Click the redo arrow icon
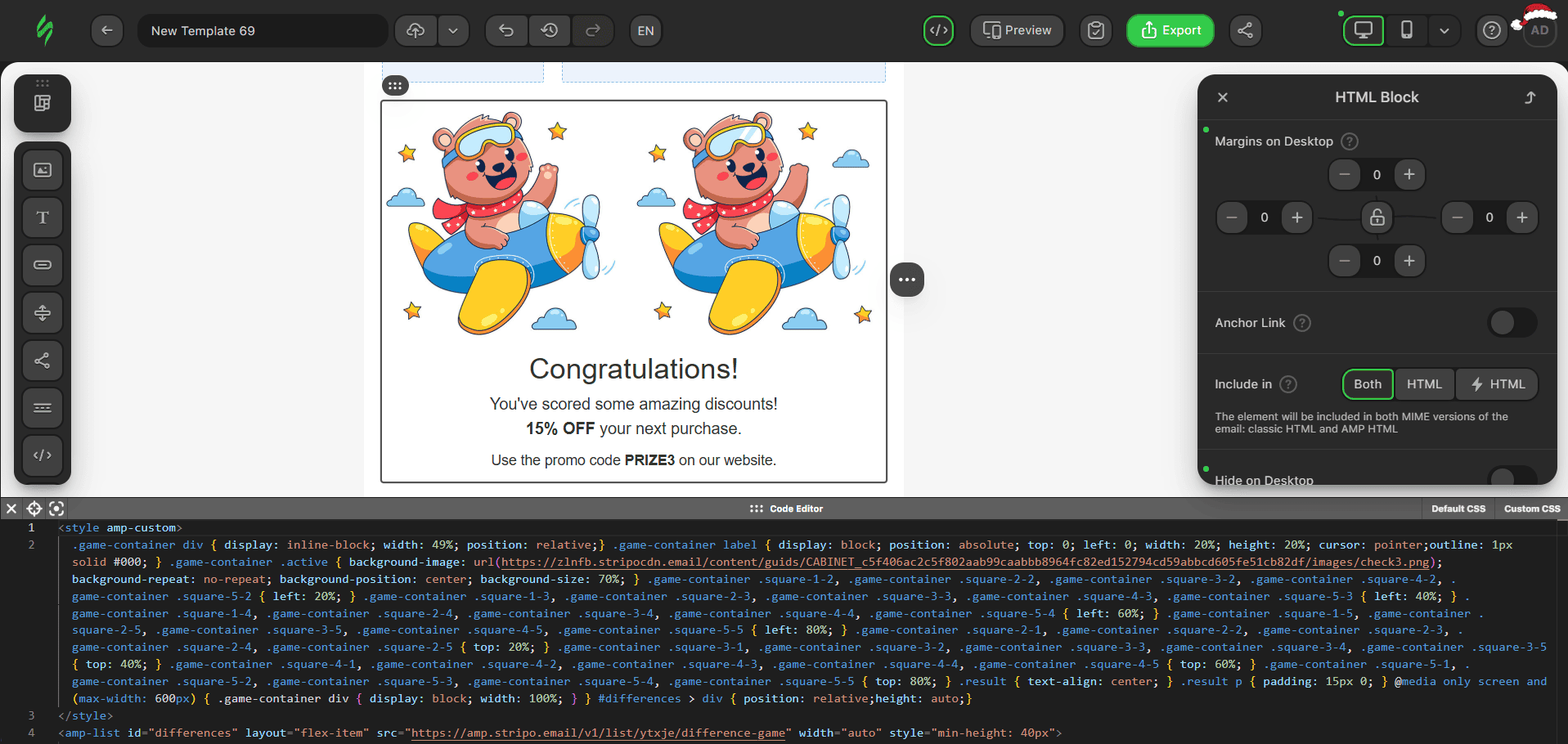 point(593,31)
